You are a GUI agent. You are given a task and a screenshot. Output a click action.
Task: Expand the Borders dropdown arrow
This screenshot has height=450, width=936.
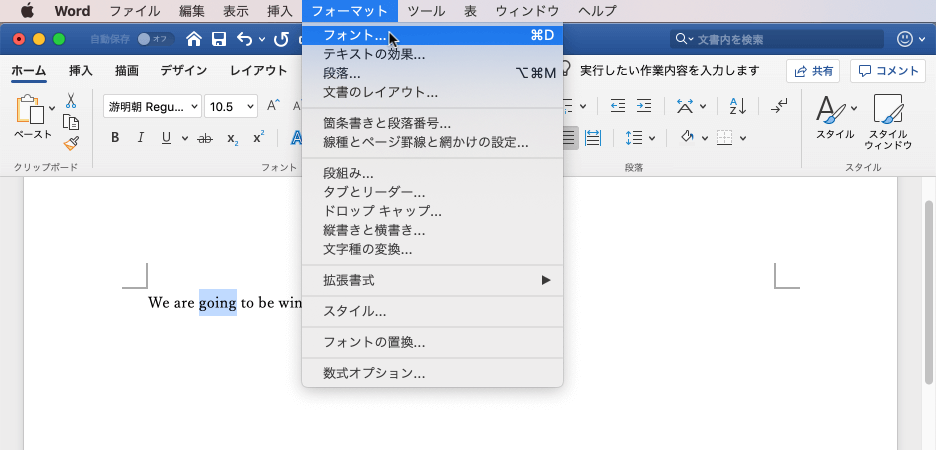pos(743,138)
